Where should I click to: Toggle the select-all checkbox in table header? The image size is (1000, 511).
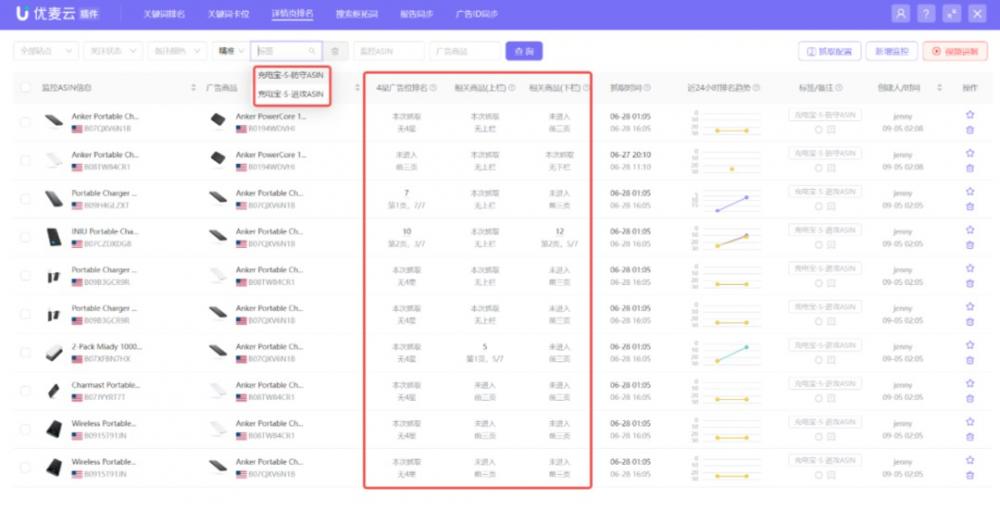coord(25,87)
